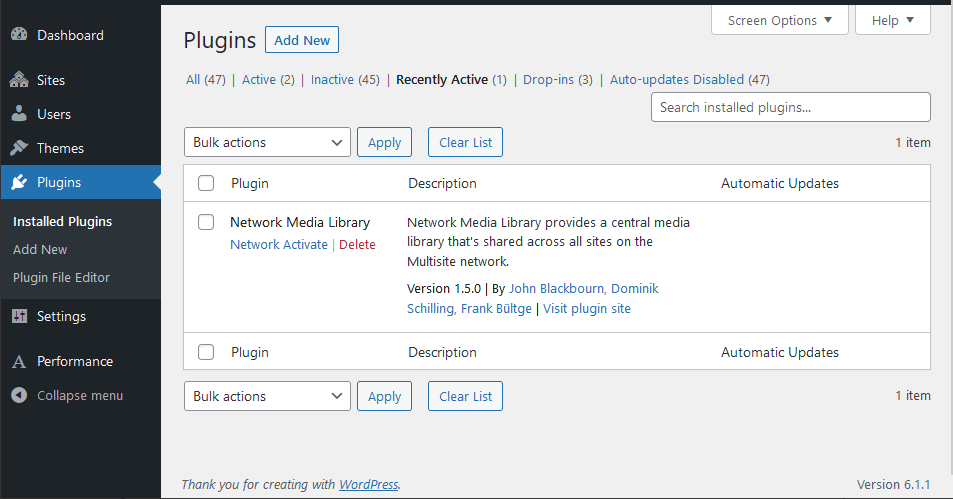Open the bottom Bulk actions dropdown
This screenshot has height=499, width=953.
pos(267,396)
